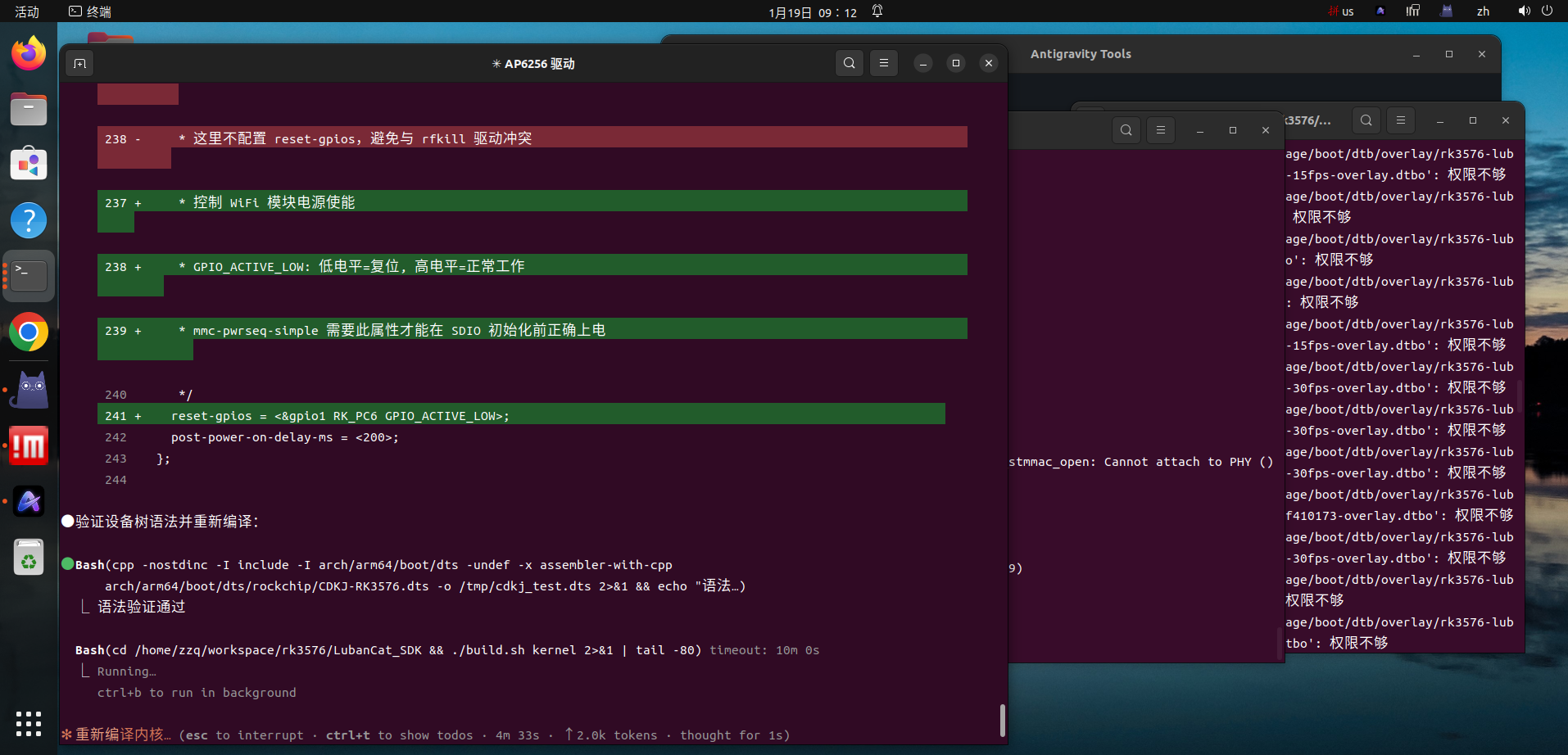Launch Antigravity app from dock
Viewport: 1568px width, 755px height.
[29, 501]
